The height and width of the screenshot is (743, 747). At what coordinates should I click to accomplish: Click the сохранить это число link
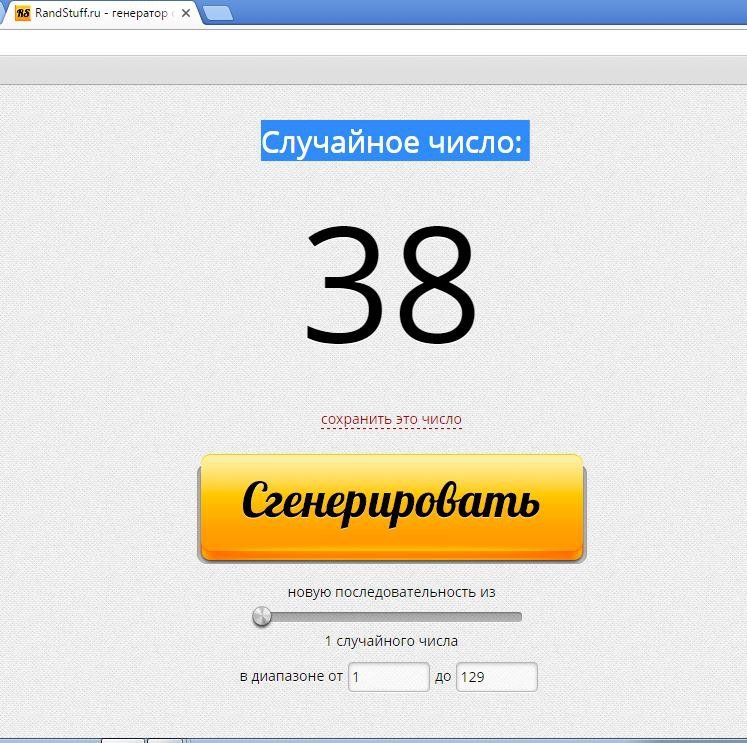coord(391,419)
